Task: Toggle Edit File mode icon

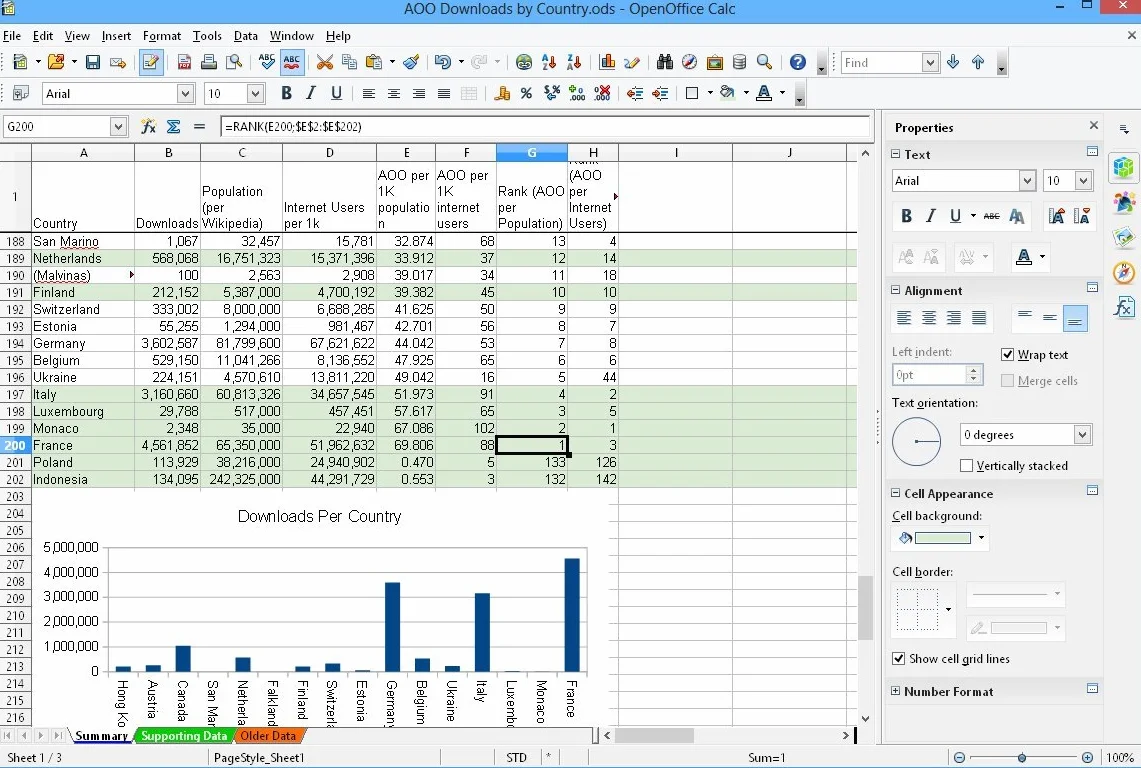Action: [151, 63]
